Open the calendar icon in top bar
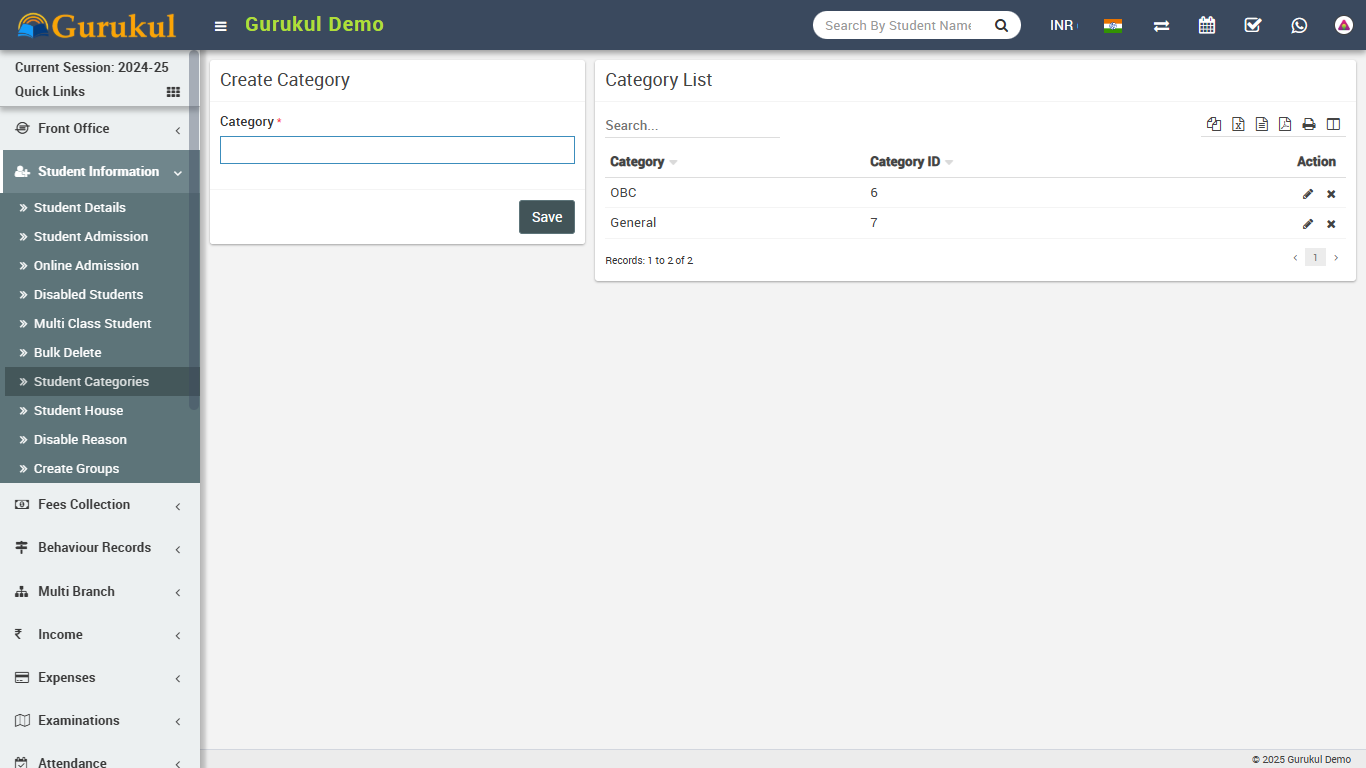The image size is (1366, 768). [x=1207, y=25]
